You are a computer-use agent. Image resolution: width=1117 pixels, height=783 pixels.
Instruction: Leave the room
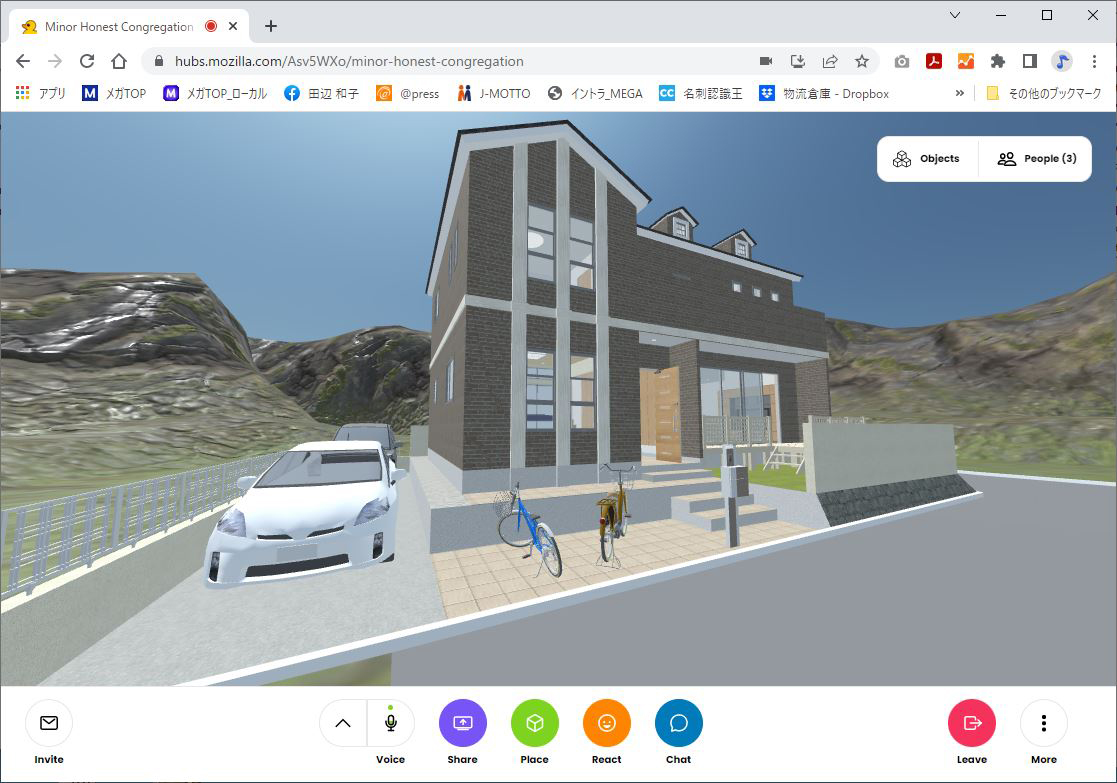(x=971, y=723)
